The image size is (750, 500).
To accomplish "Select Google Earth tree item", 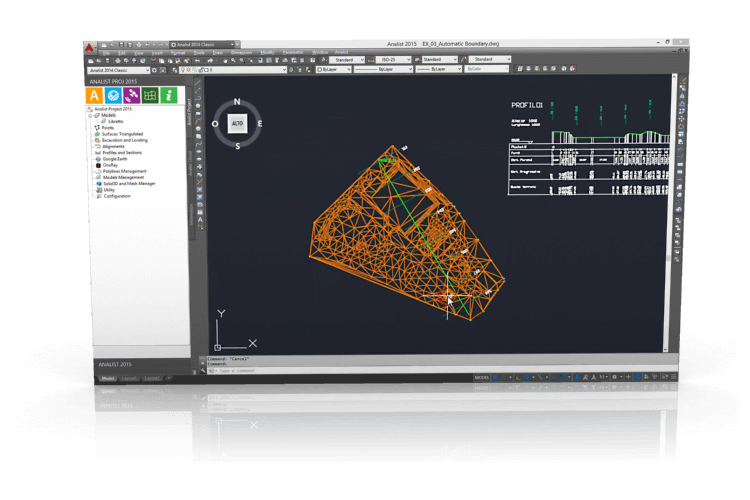I will [115, 159].
